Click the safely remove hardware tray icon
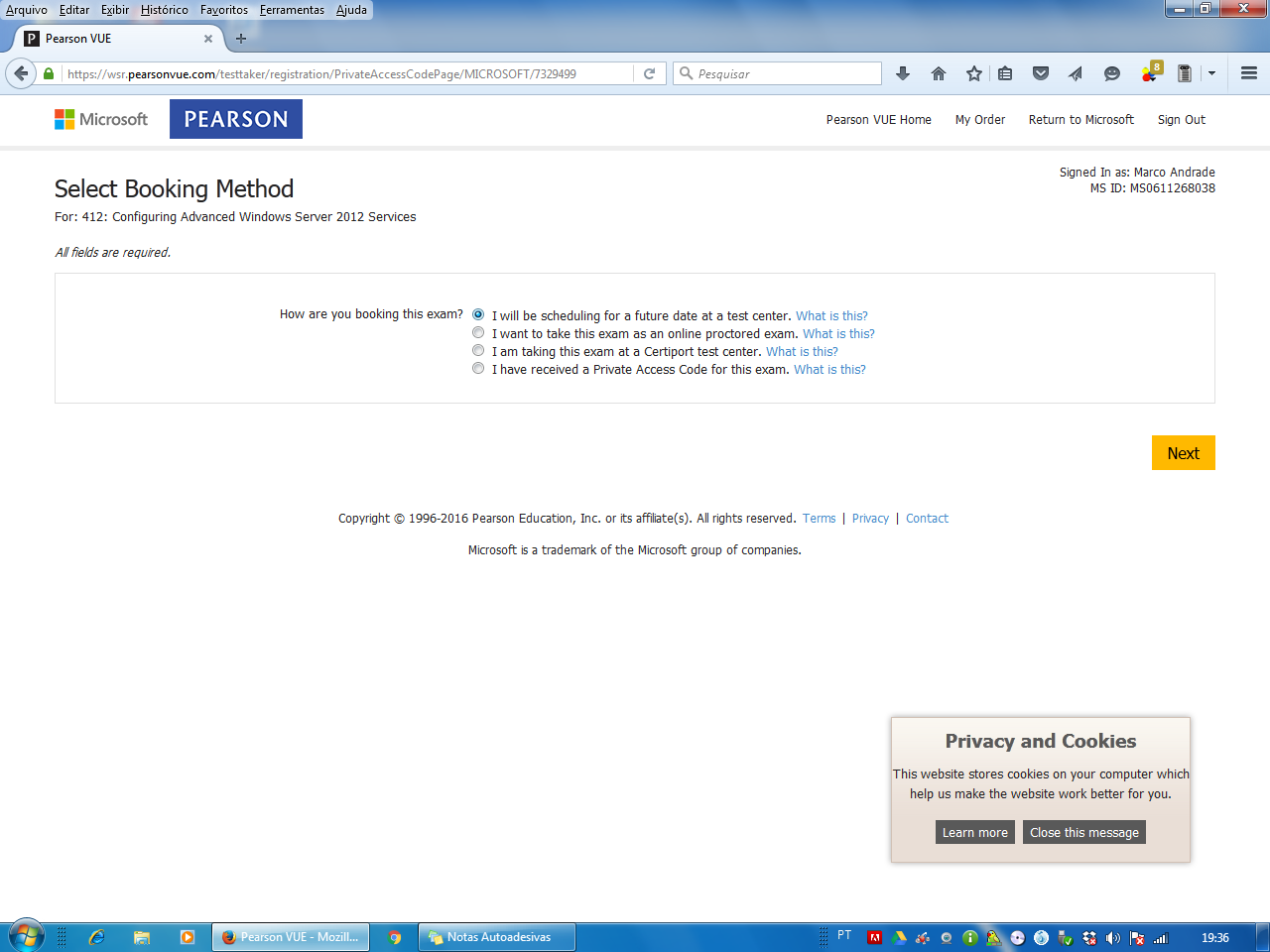1270x952 pixels. [1066, 937]
